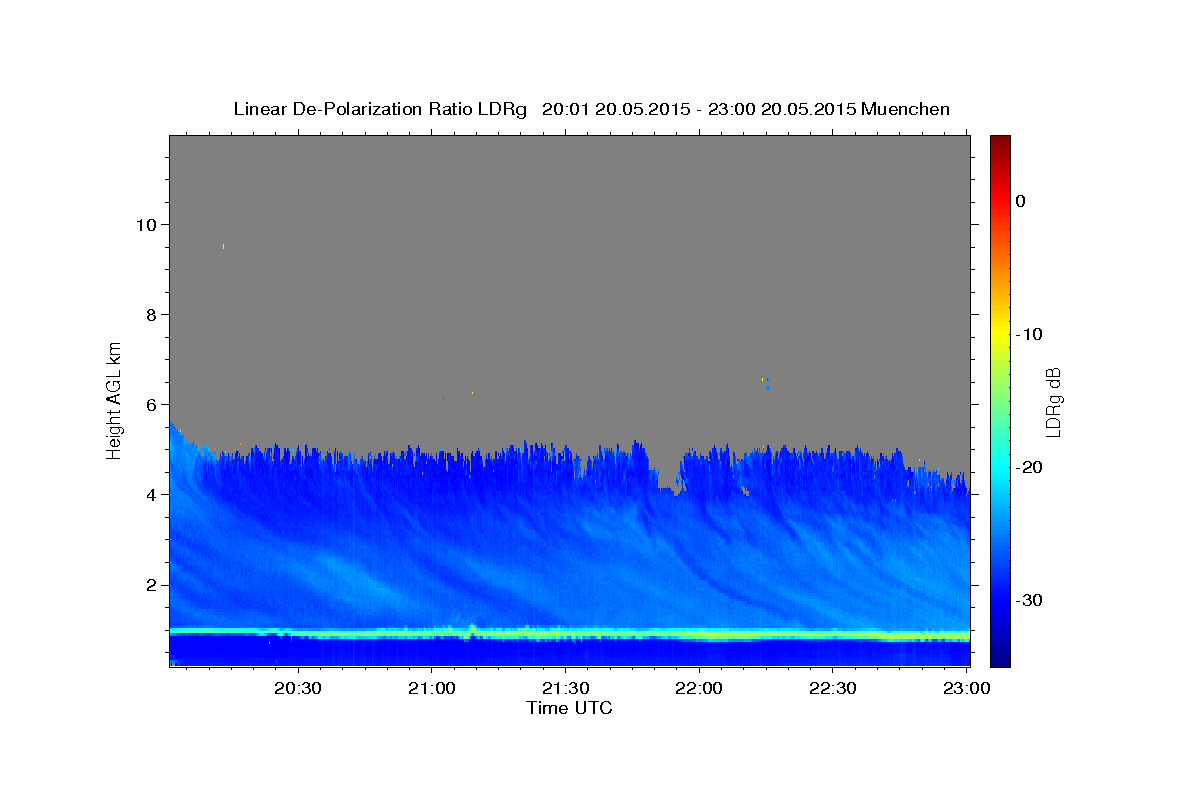The height and width of the screenshot is (800, 1200).
Task: Click the 23:00 time tick label
Action: point(966,689)
